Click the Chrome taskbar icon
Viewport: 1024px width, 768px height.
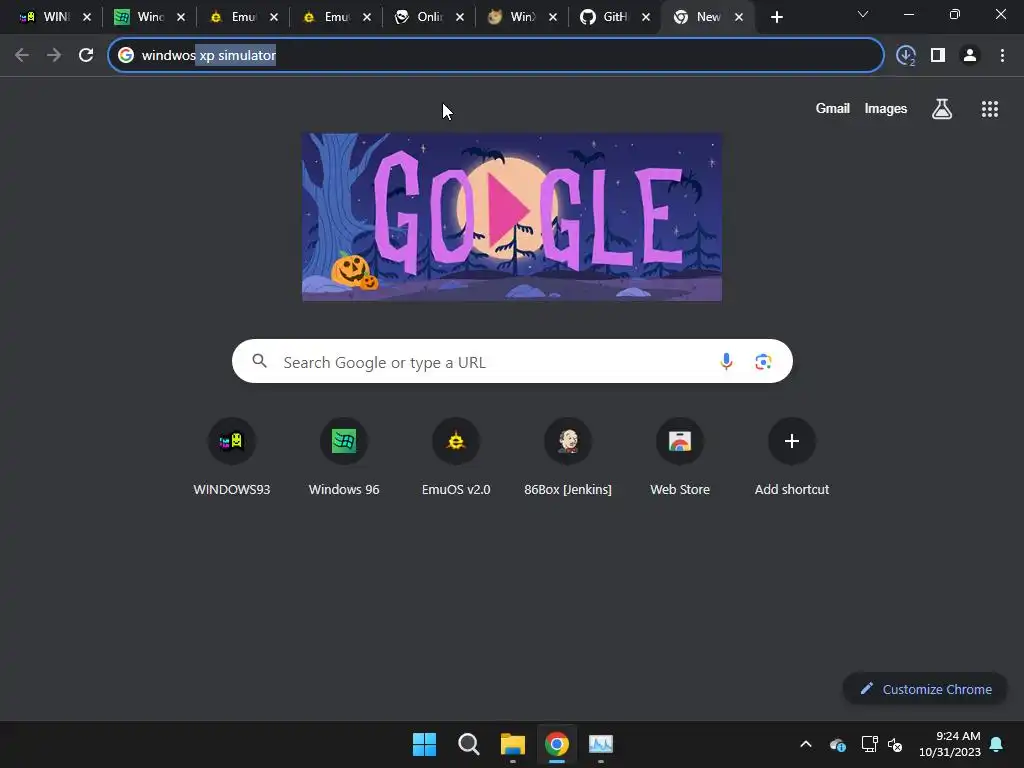point(557,744)
